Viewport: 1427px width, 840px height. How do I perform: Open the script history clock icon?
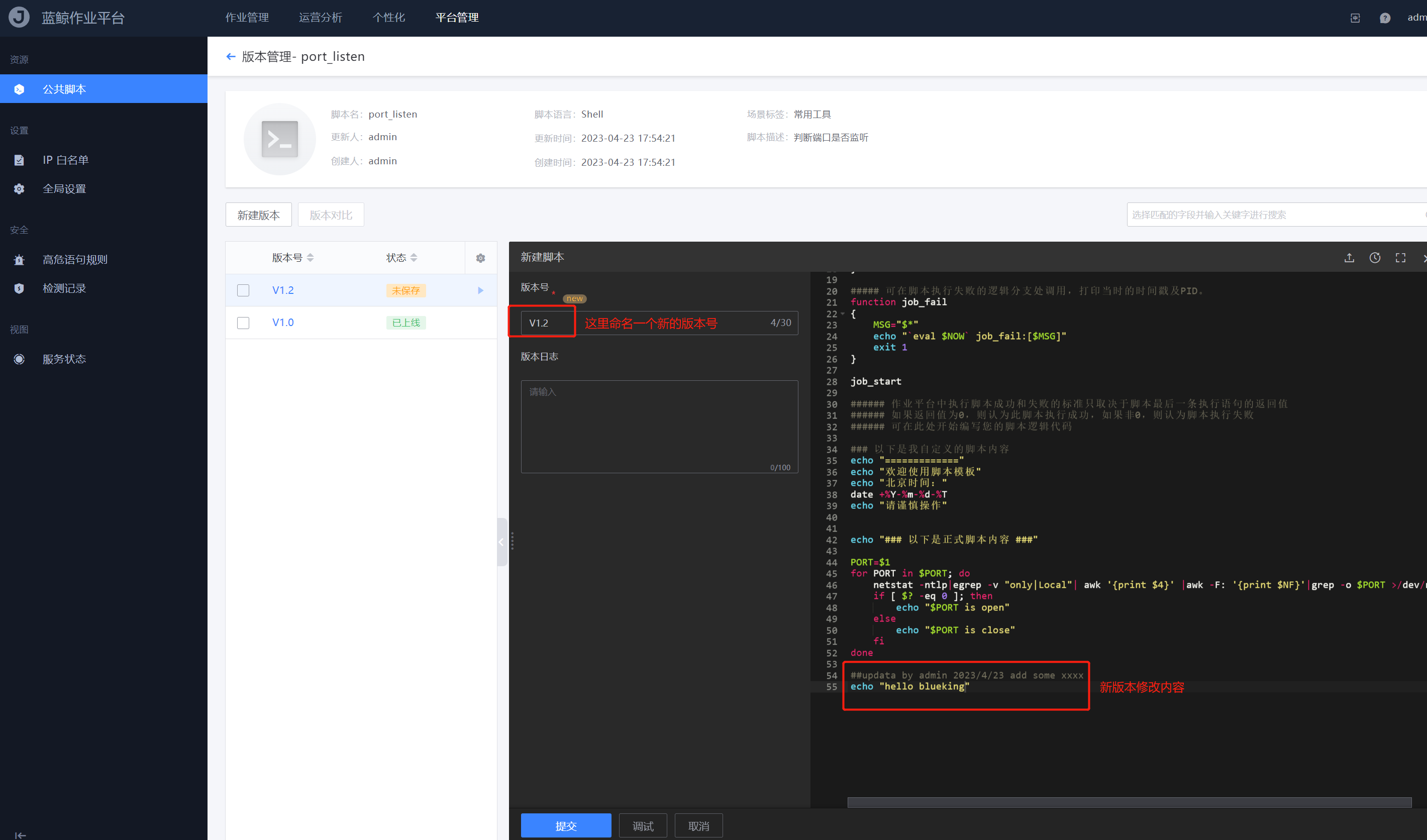(1375, 258)
